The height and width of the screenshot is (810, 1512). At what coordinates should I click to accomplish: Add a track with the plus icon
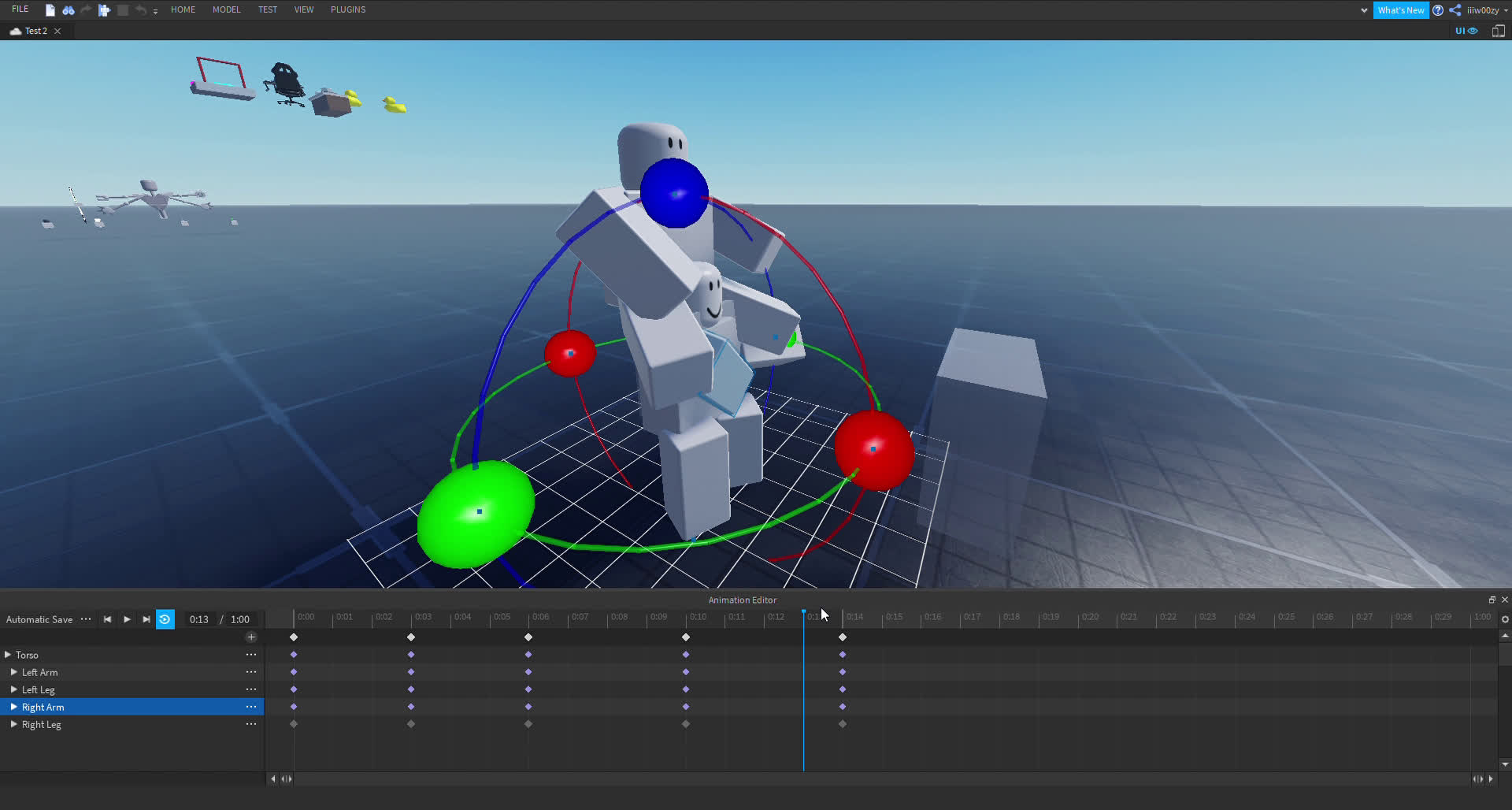point(251,637)
